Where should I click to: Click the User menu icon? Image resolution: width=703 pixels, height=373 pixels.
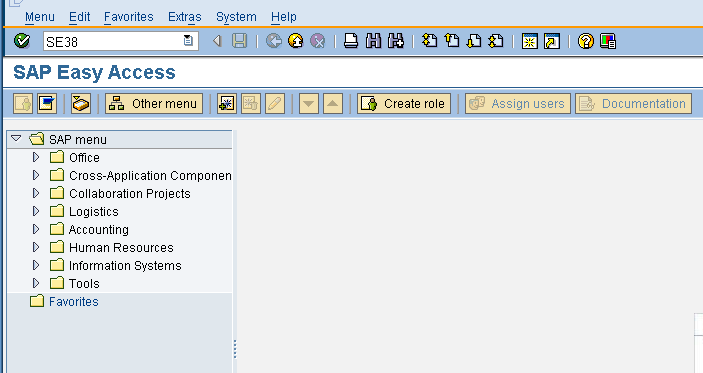tap(23, 104)
